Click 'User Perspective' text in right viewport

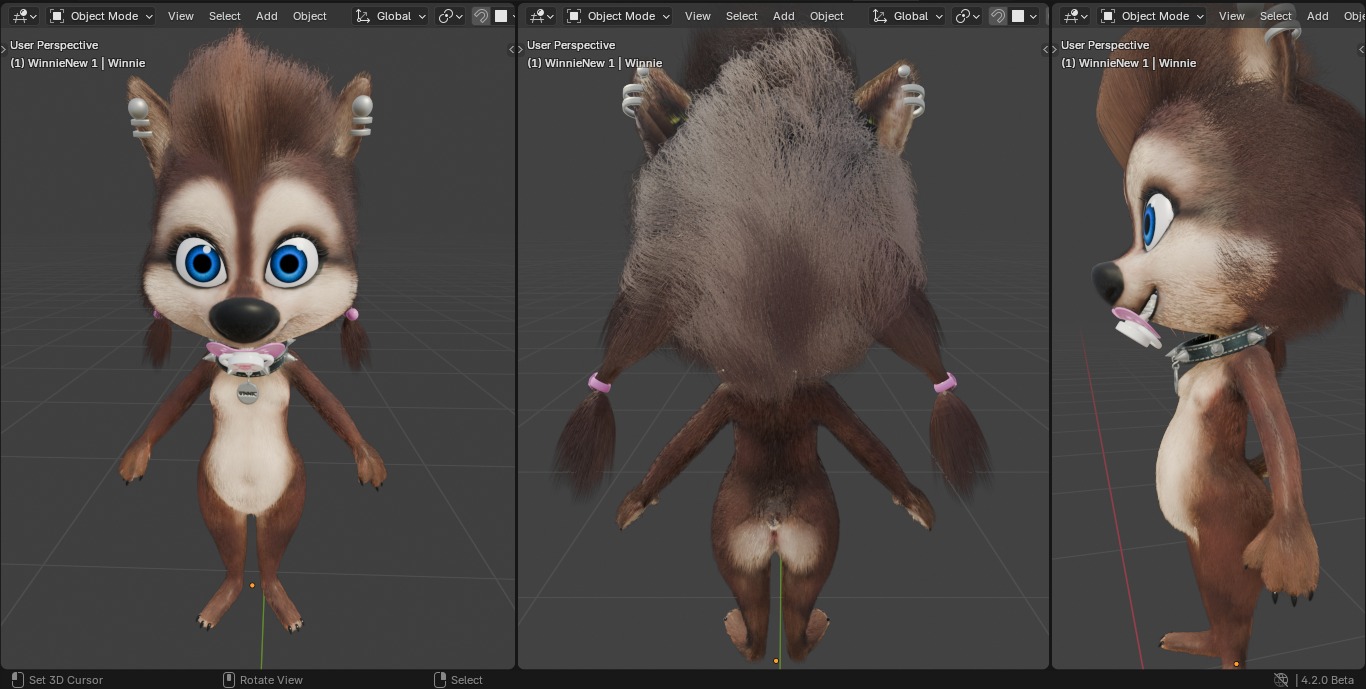pos(1105,45)
